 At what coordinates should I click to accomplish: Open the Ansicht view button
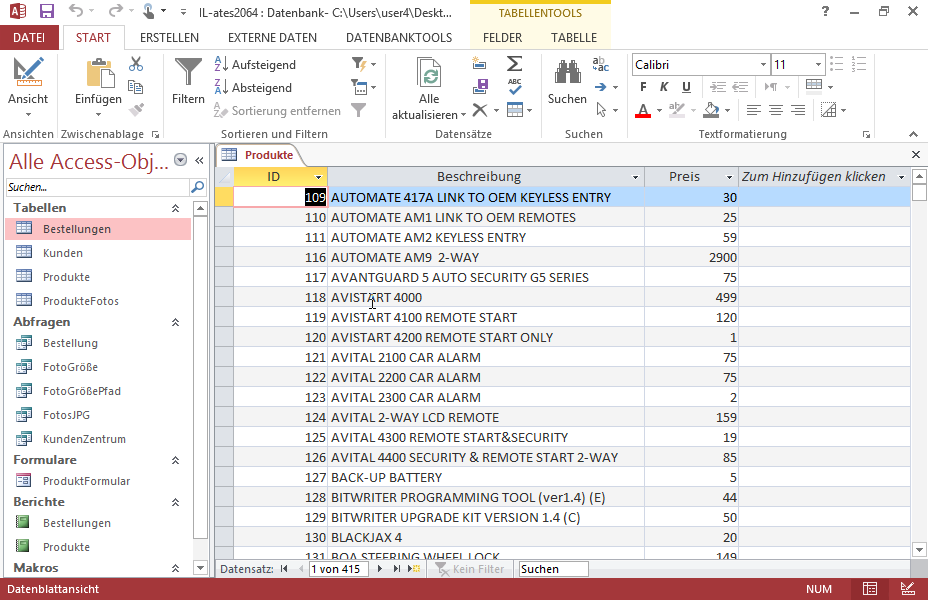click(28, 87)
